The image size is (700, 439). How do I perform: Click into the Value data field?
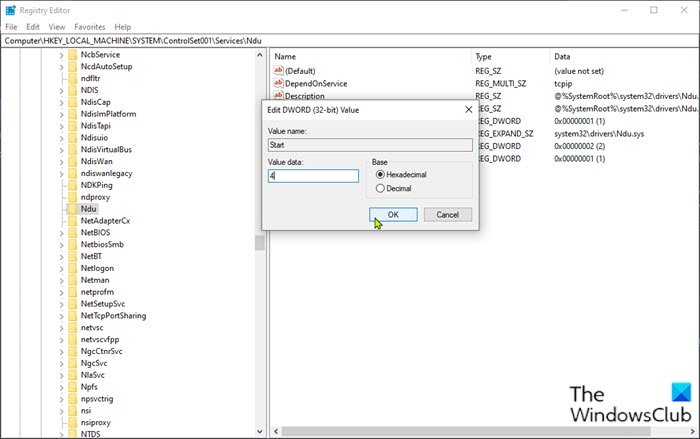(313, 176)
